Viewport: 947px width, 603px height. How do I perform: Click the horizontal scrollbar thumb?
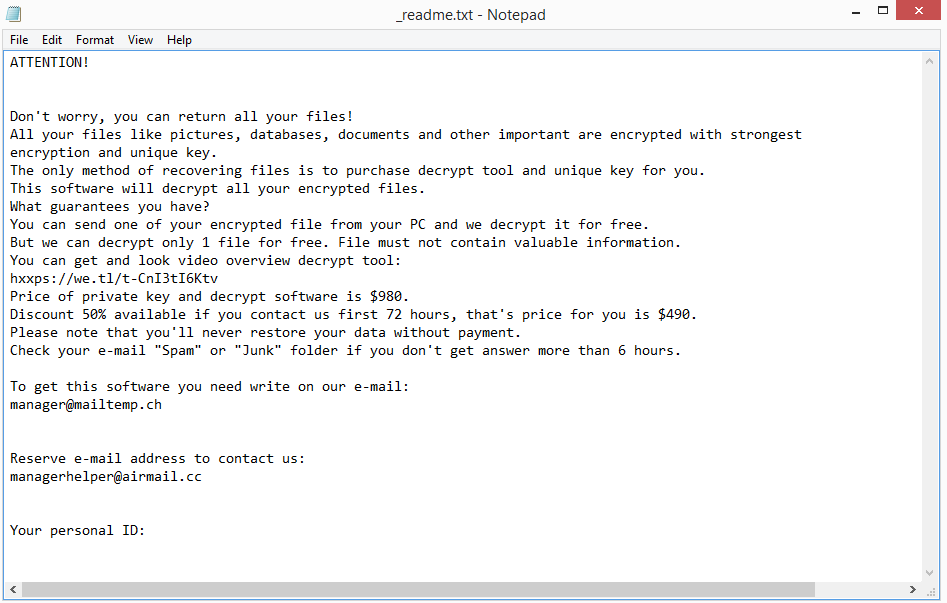(x=418, y=589)
